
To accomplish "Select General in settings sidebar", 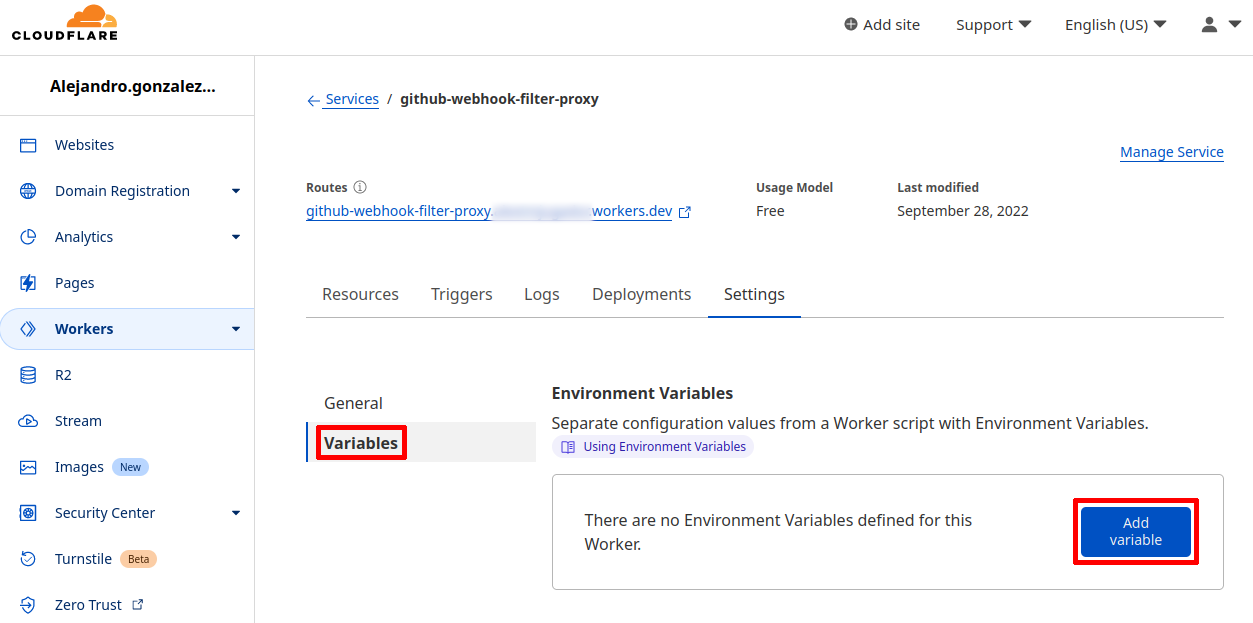I will pos(353,403).
